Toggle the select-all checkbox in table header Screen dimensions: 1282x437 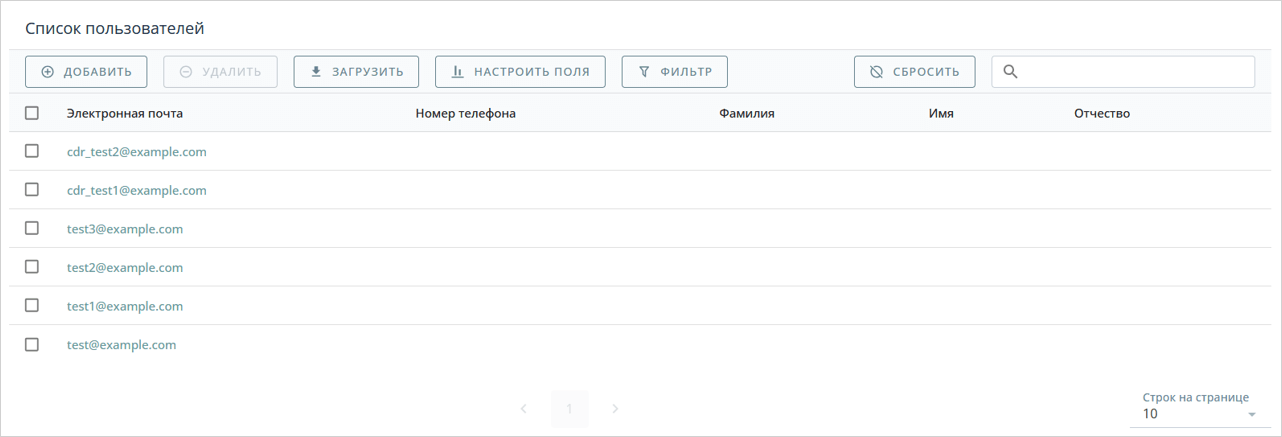(x=32, y=113)
